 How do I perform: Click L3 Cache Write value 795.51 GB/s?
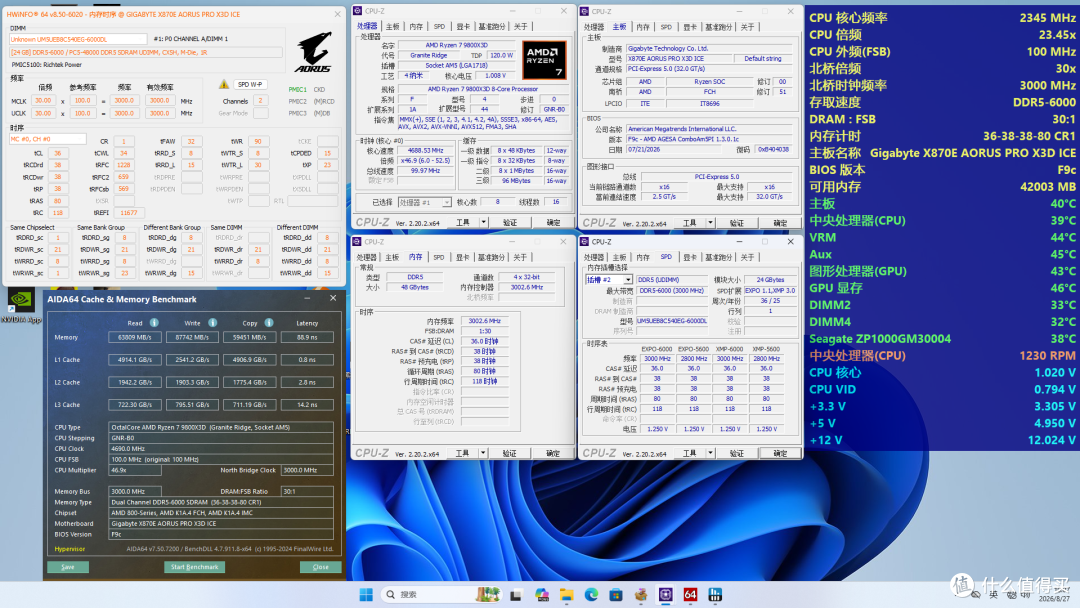coord(191,405)
